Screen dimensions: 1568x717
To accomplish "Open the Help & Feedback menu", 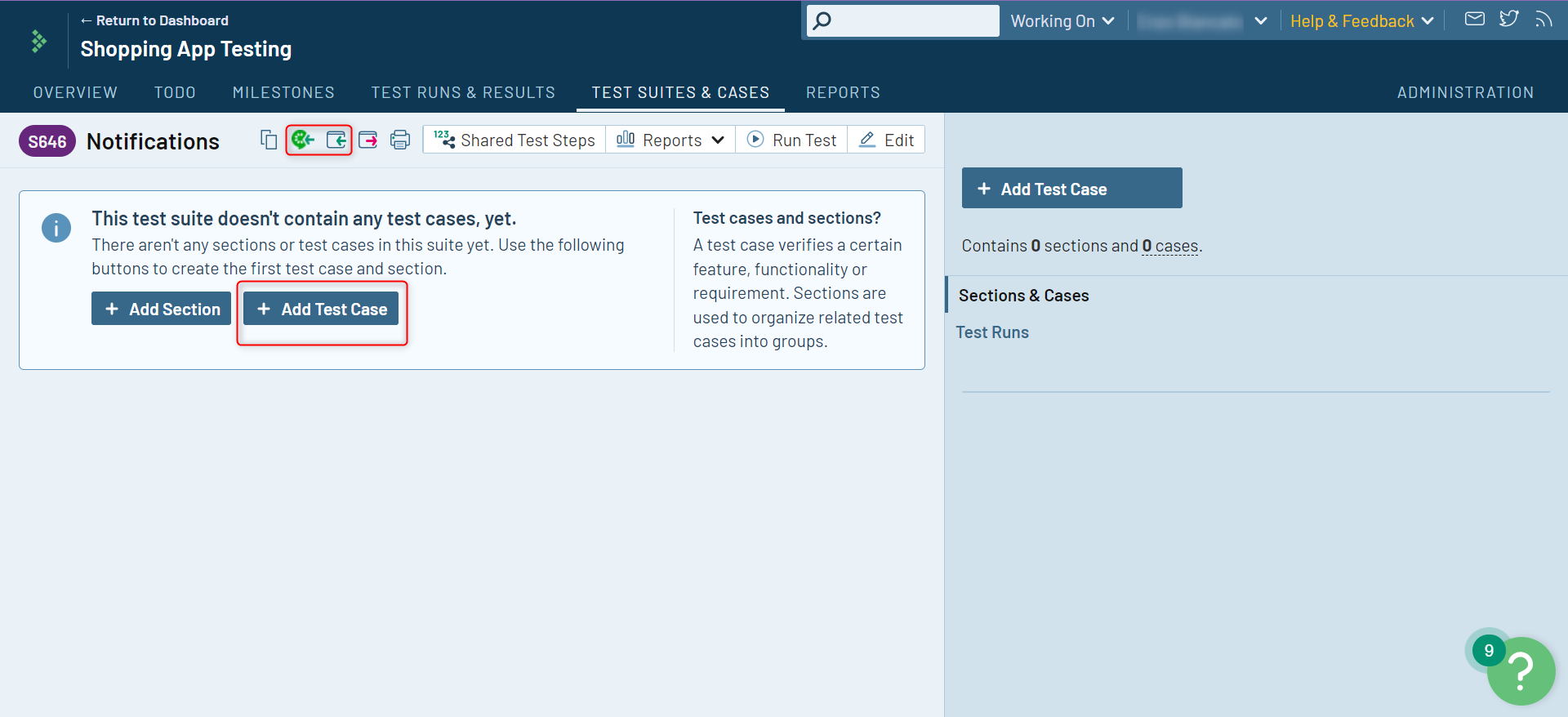I will [1361, 21].
